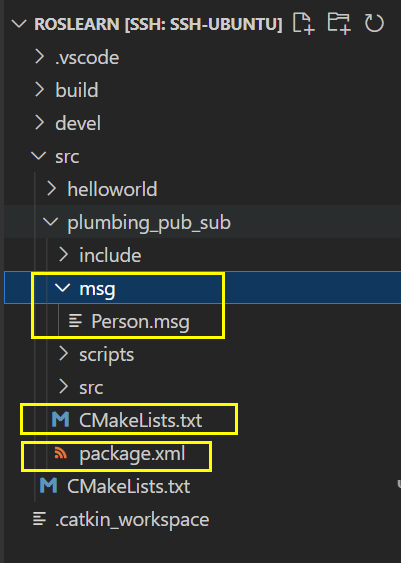Open CMakeLists.txt inside plumbing_pub_sub

pos(140,420)
